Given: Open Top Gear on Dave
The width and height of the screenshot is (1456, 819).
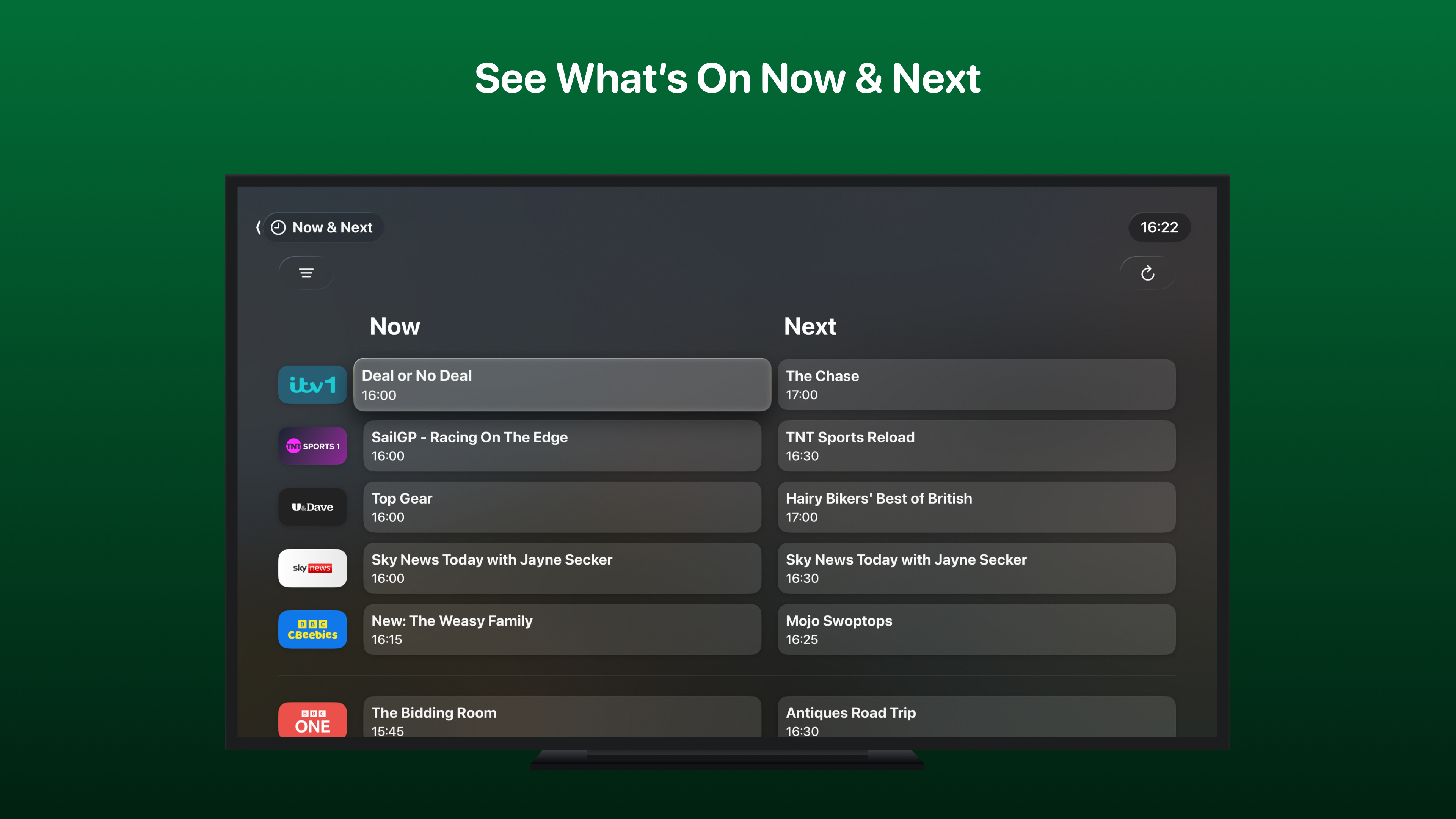Looking at the screenshot, I should pyautogui.click(x=562, y=507).
